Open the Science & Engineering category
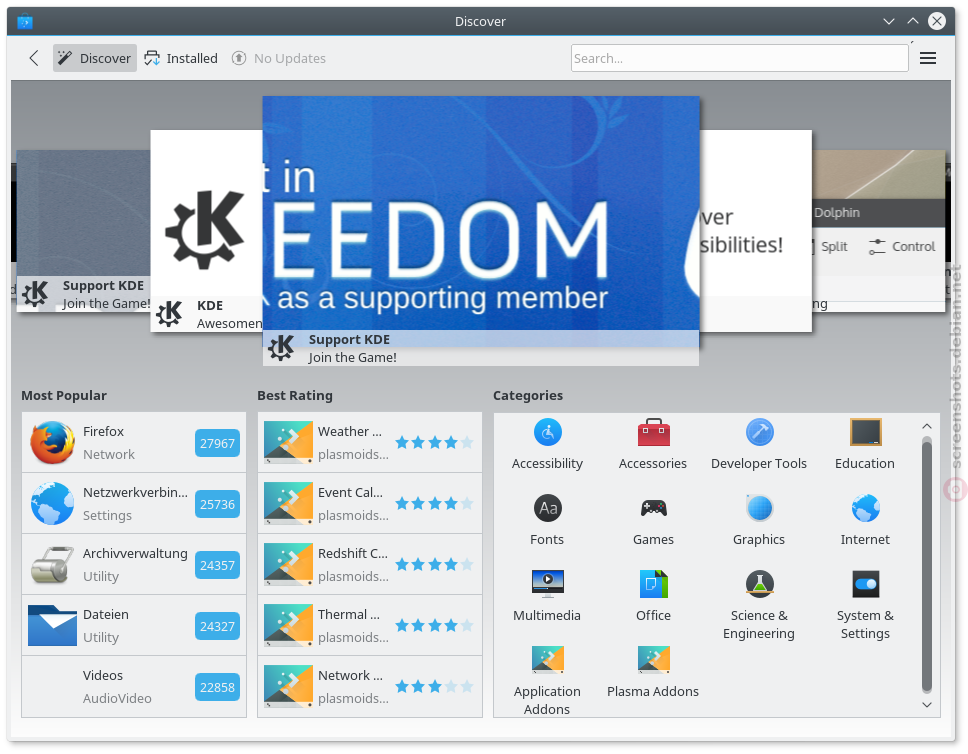 tap(759, 605)
